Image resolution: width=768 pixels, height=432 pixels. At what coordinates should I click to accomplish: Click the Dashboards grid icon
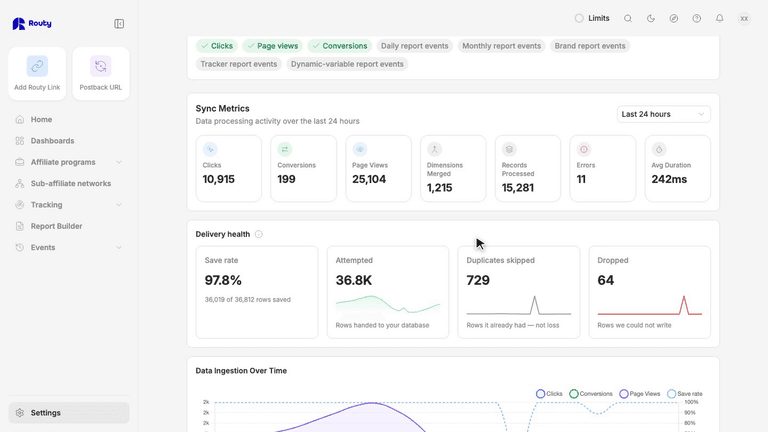(x=20, y=141)
